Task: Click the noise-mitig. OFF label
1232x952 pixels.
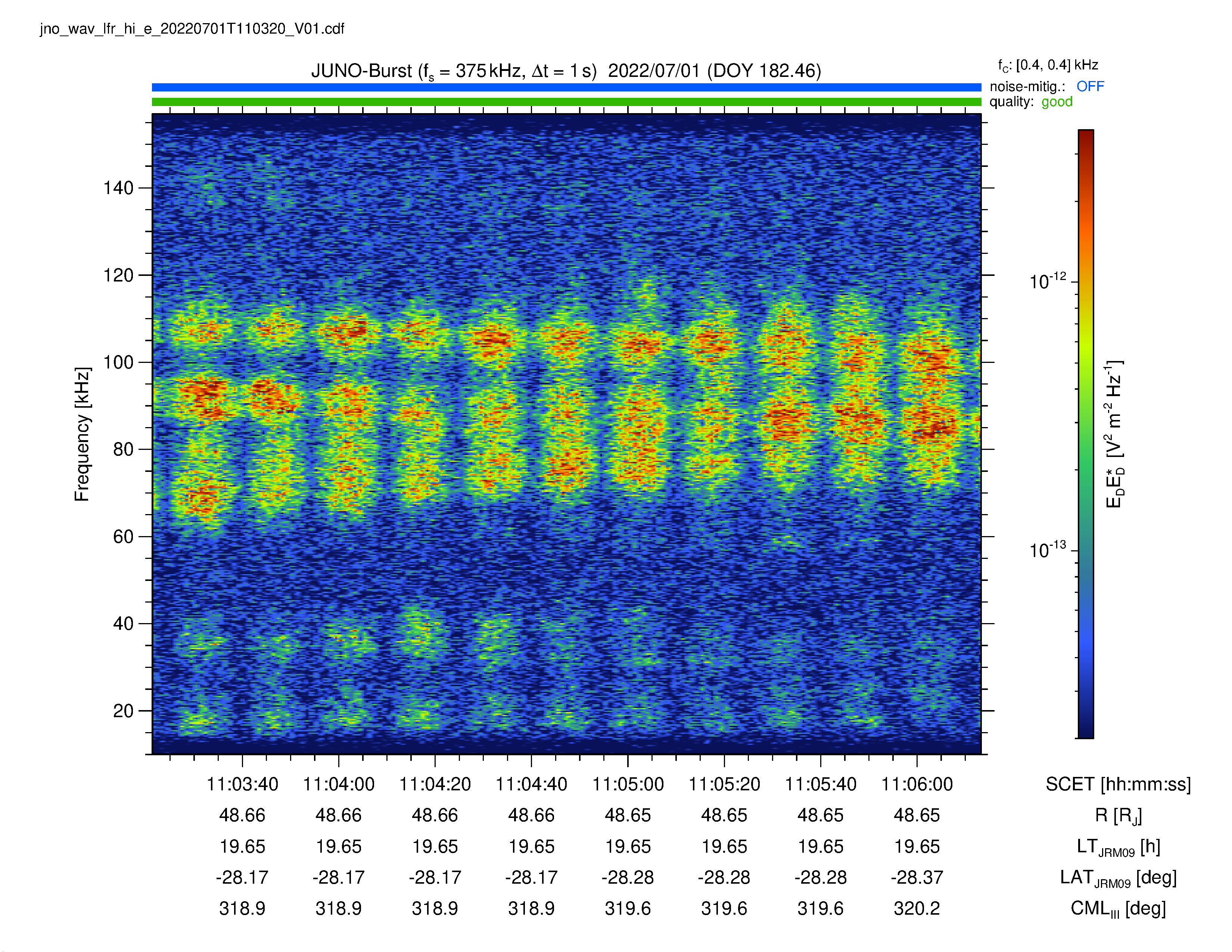Action: coord(1046,86)
